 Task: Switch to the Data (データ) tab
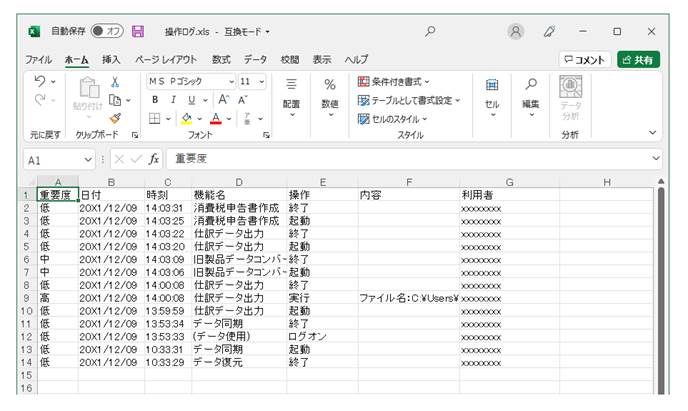255,60
